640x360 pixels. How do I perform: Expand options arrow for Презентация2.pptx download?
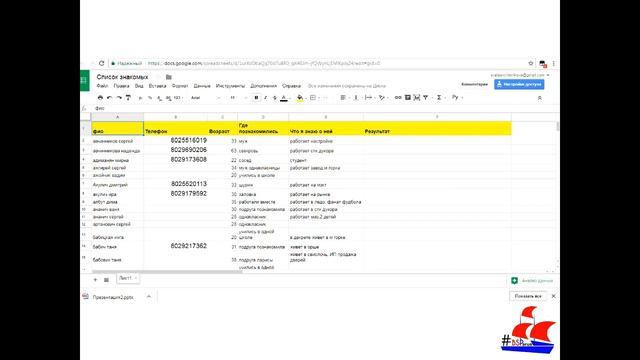(149, 297)
